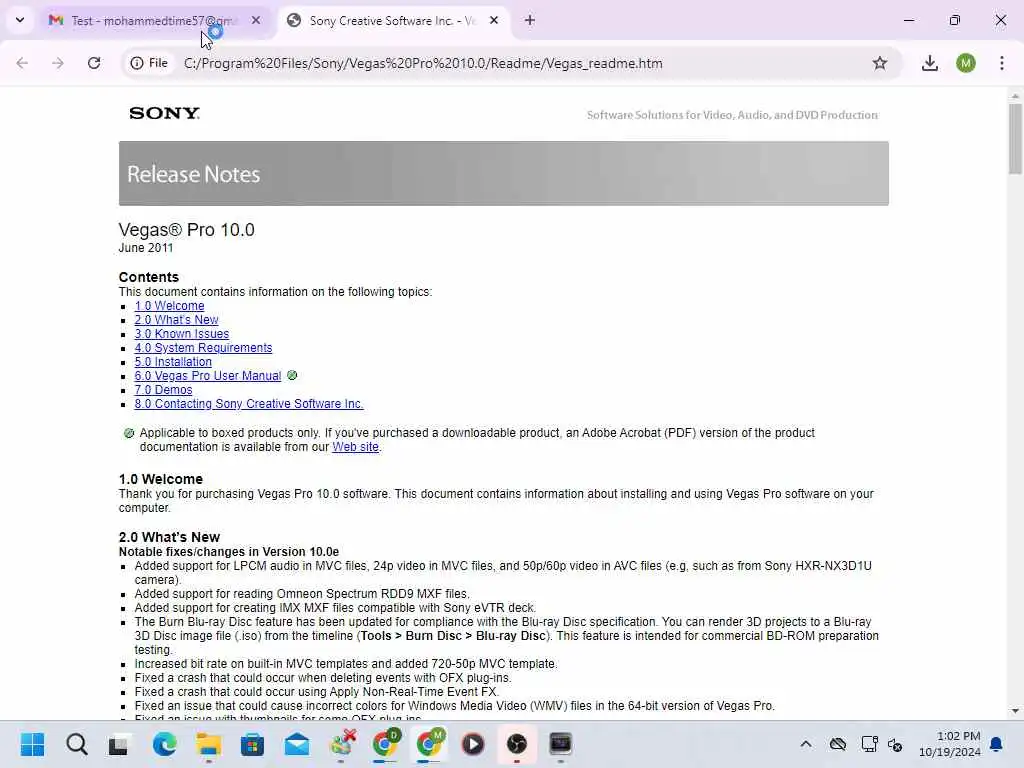Close the Sony Creative Software tab

tap(494, 21)
